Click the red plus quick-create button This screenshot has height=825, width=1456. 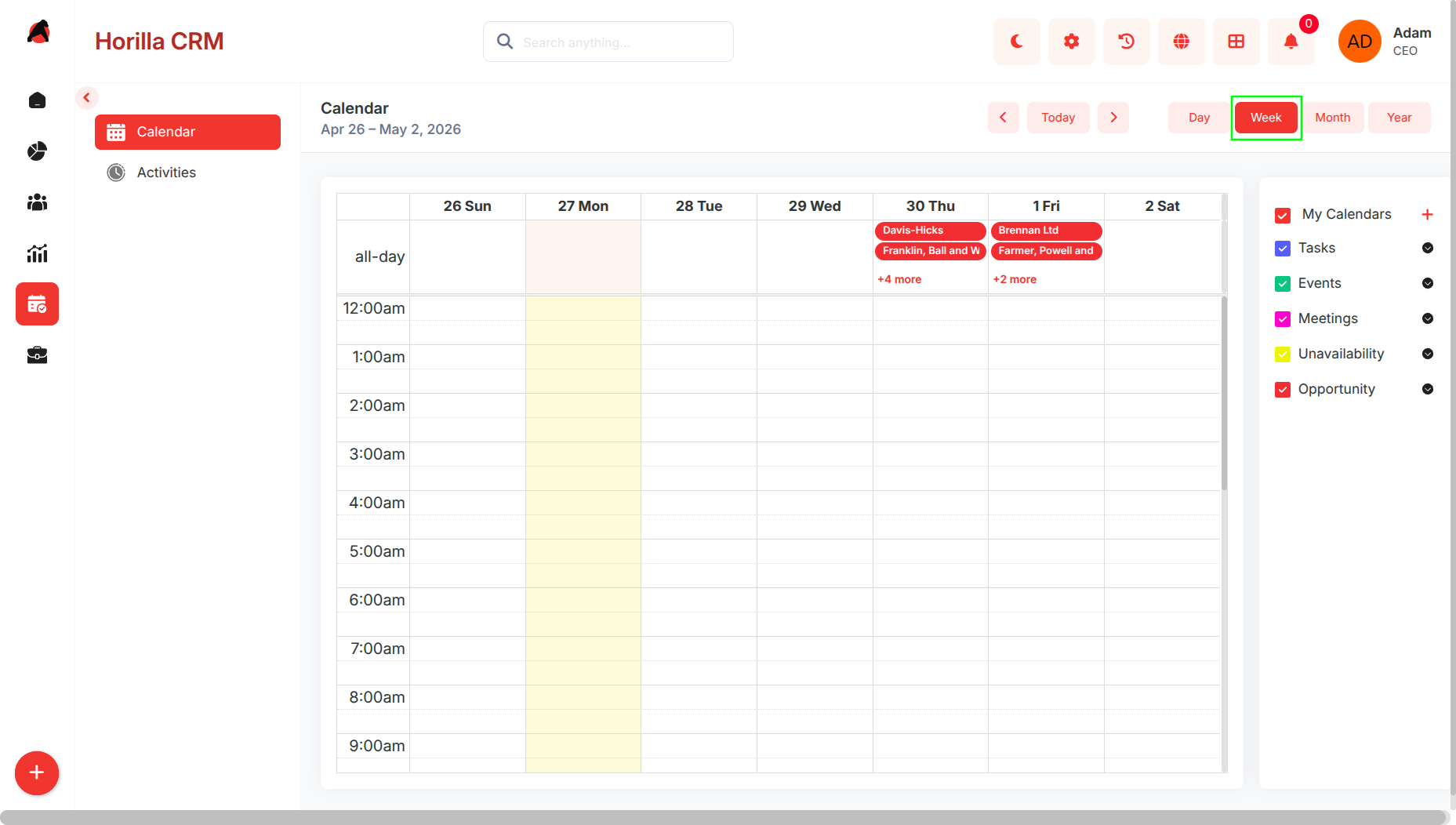[37, 773]
